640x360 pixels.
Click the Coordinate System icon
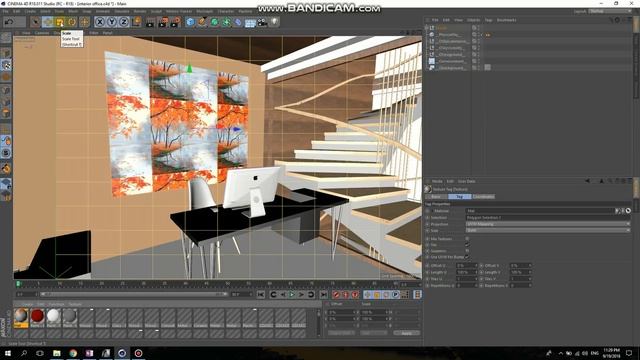tap(136, 22)
